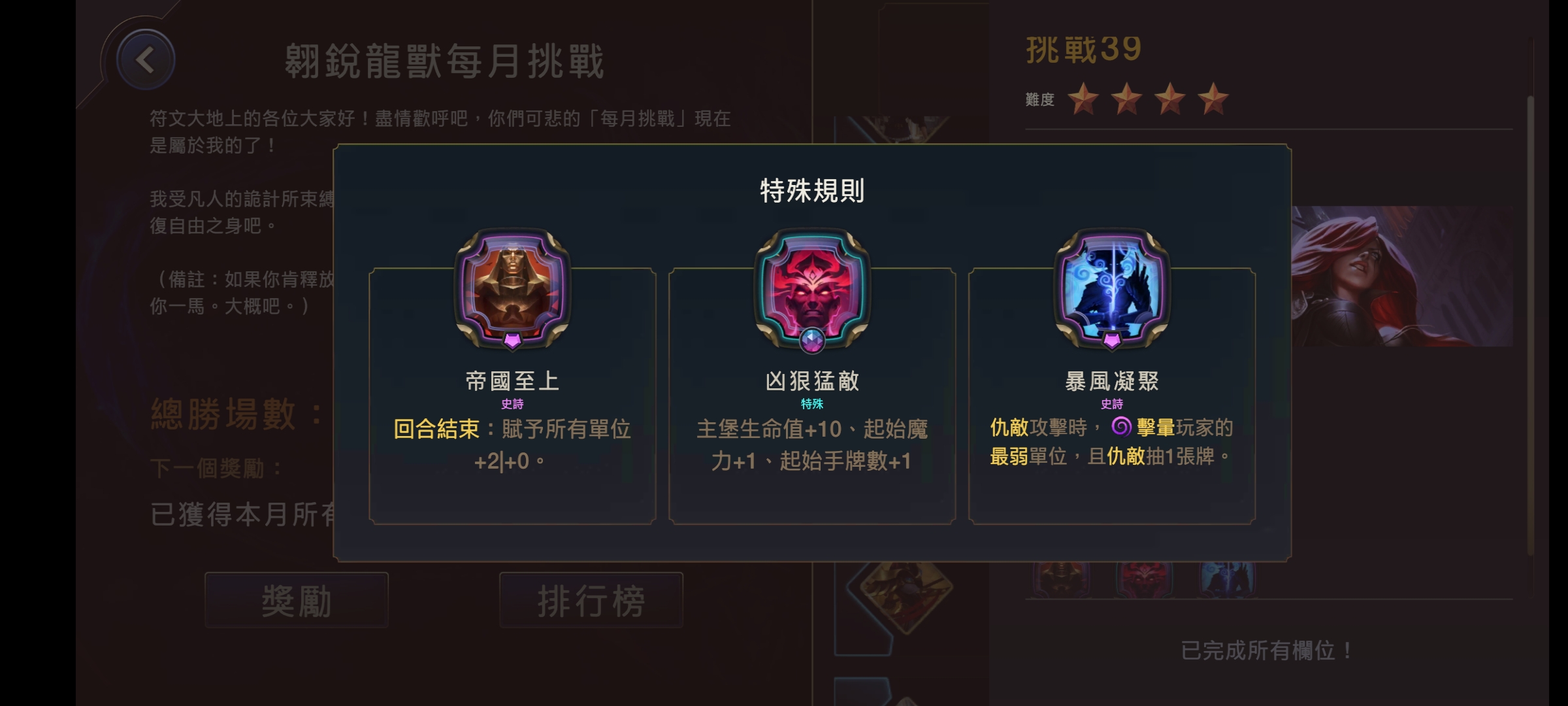
Task: Tap the epic gem under 帝國至上 icon
Action: tap(512, 340)
